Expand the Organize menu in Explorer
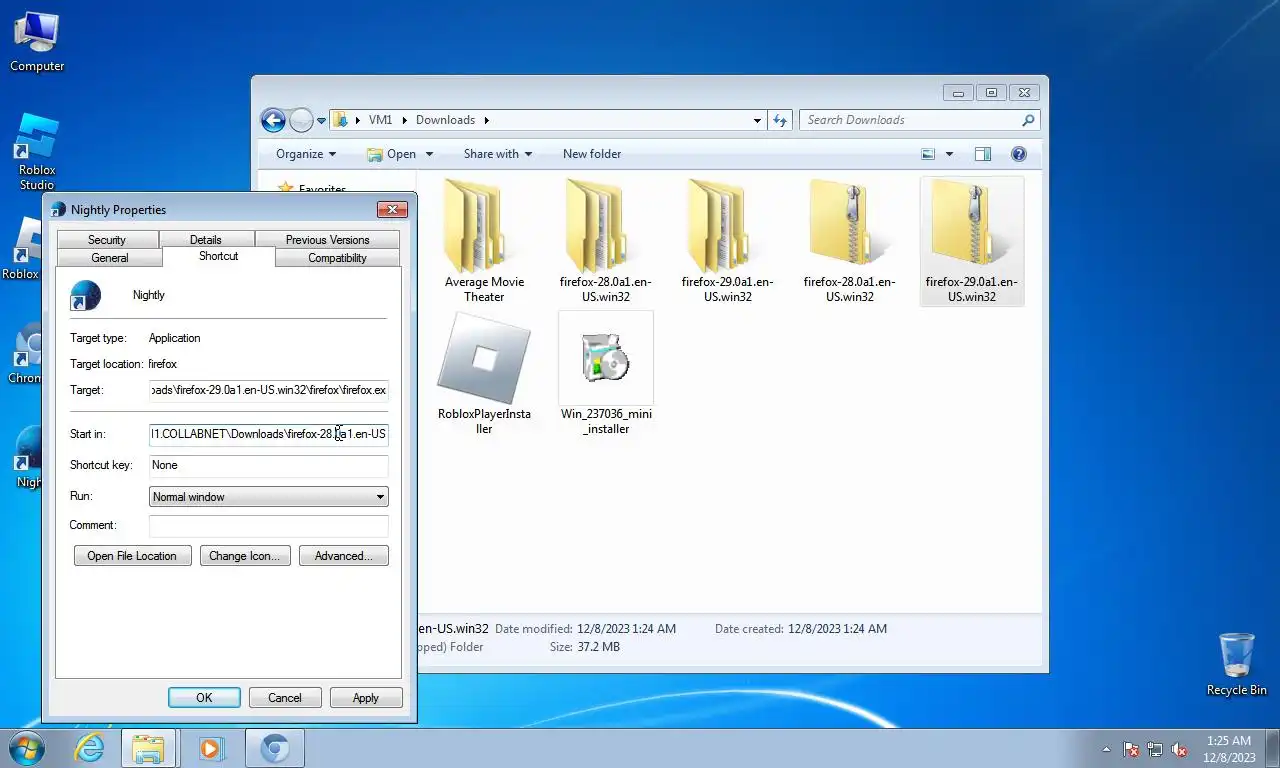 click(x=306, y=154)
